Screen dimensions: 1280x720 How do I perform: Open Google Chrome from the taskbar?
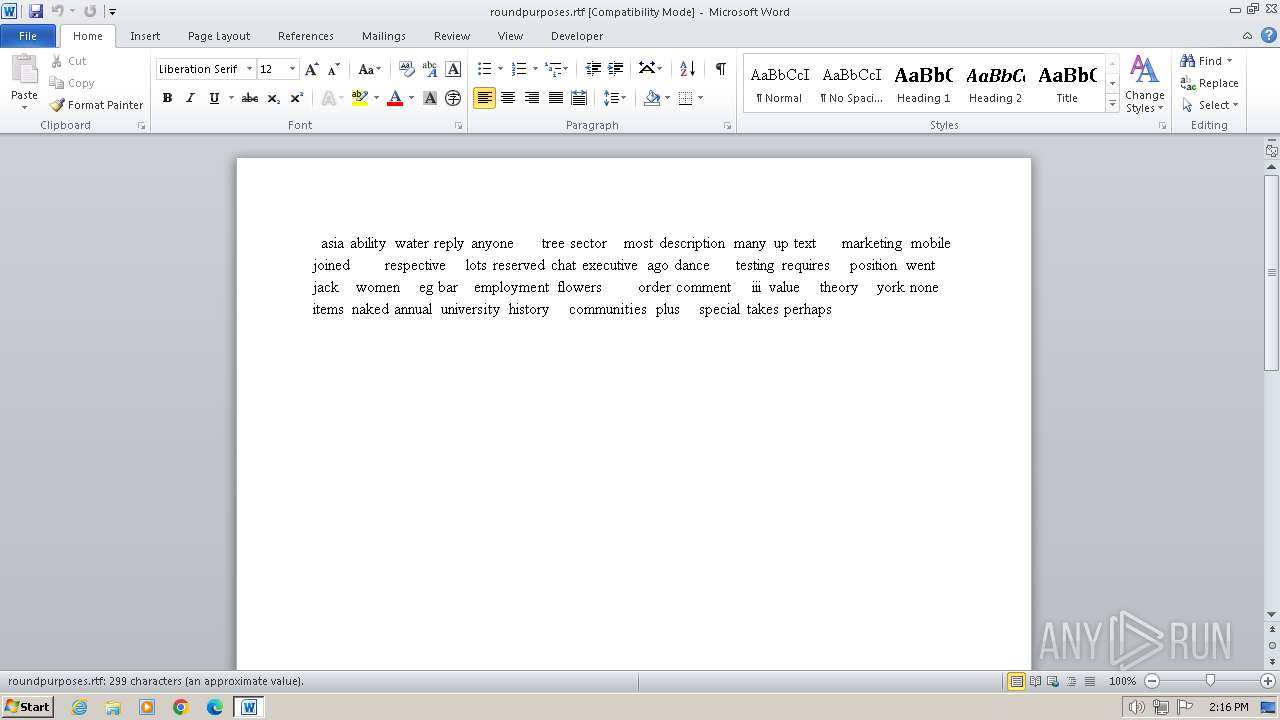181,707
